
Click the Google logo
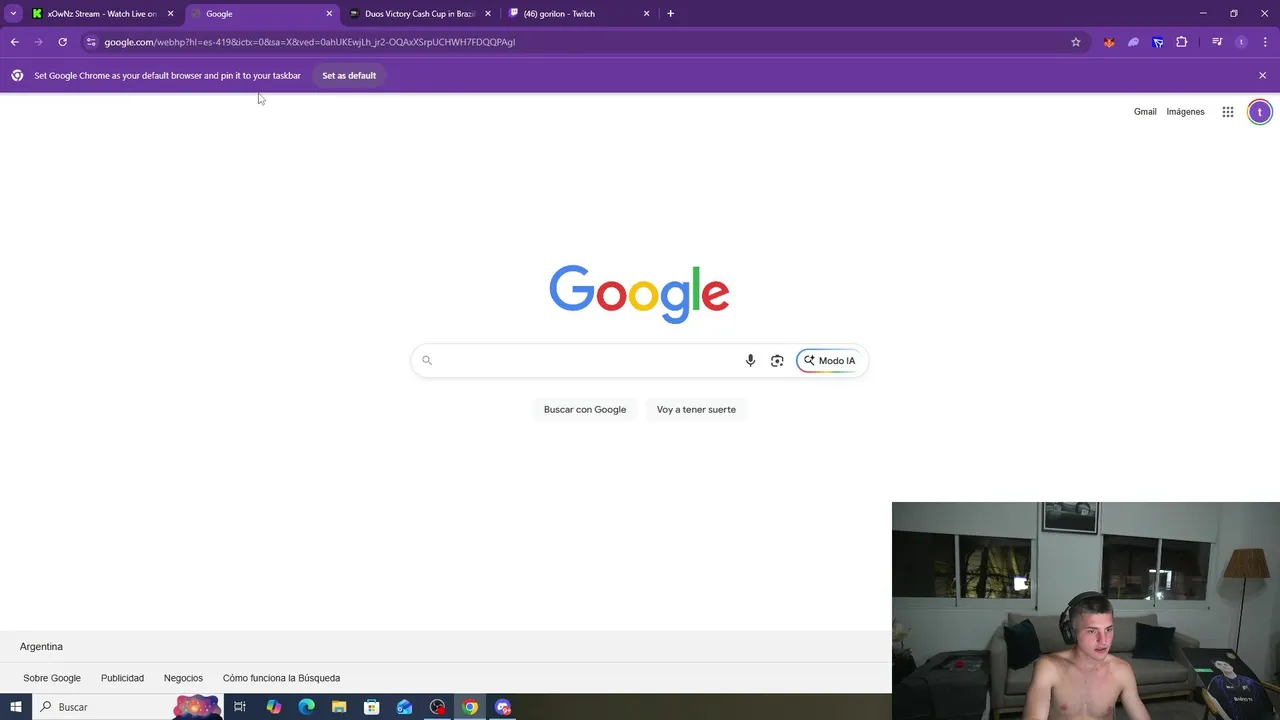639,294
